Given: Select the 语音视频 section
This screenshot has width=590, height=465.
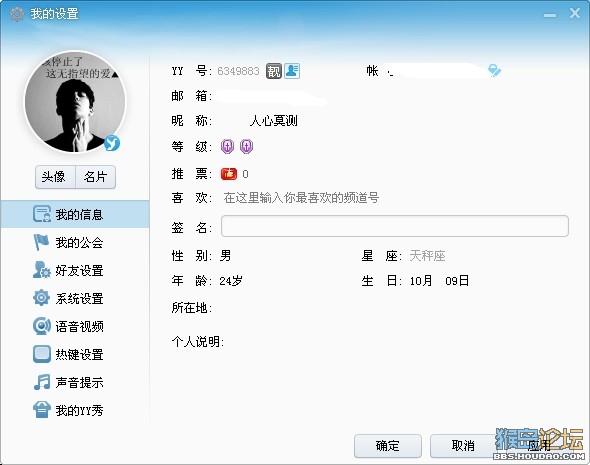Looking at the screenshot, I should [x=75, y=326].
